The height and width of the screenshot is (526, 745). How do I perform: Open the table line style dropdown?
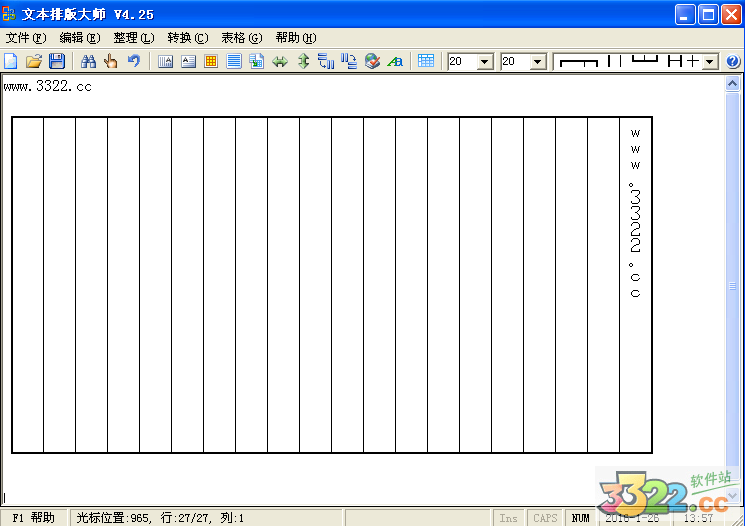[710, 62]
